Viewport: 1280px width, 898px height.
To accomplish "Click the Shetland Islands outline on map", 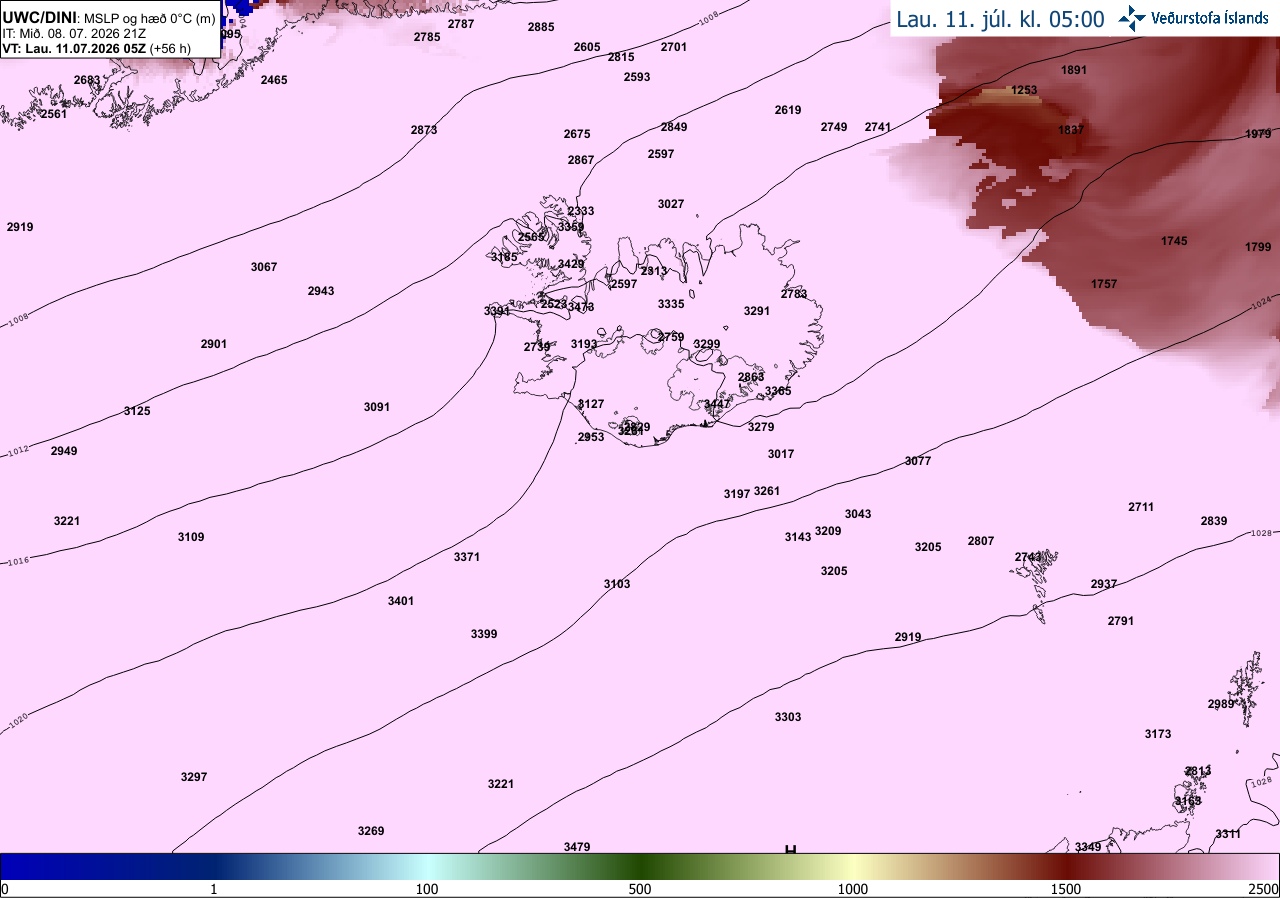I will 1247,689.
